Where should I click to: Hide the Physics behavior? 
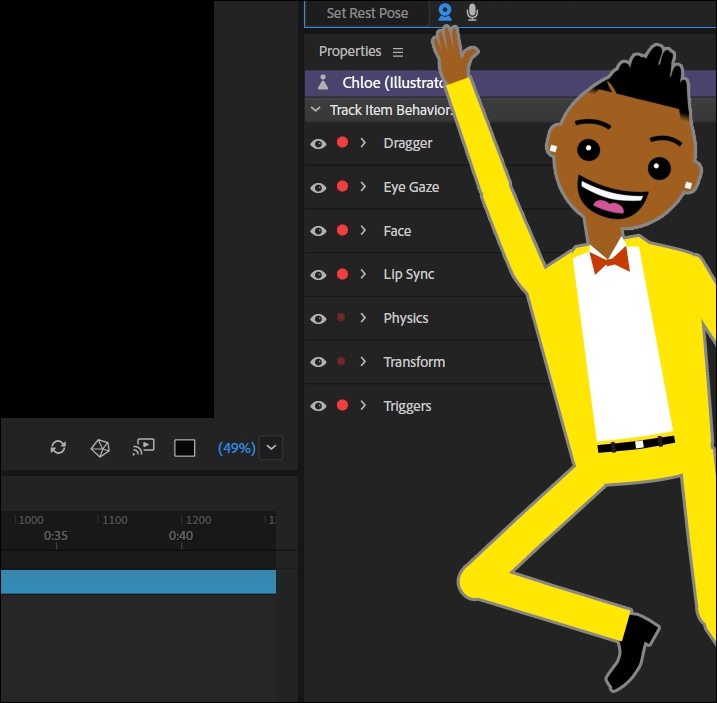(318, 318)
